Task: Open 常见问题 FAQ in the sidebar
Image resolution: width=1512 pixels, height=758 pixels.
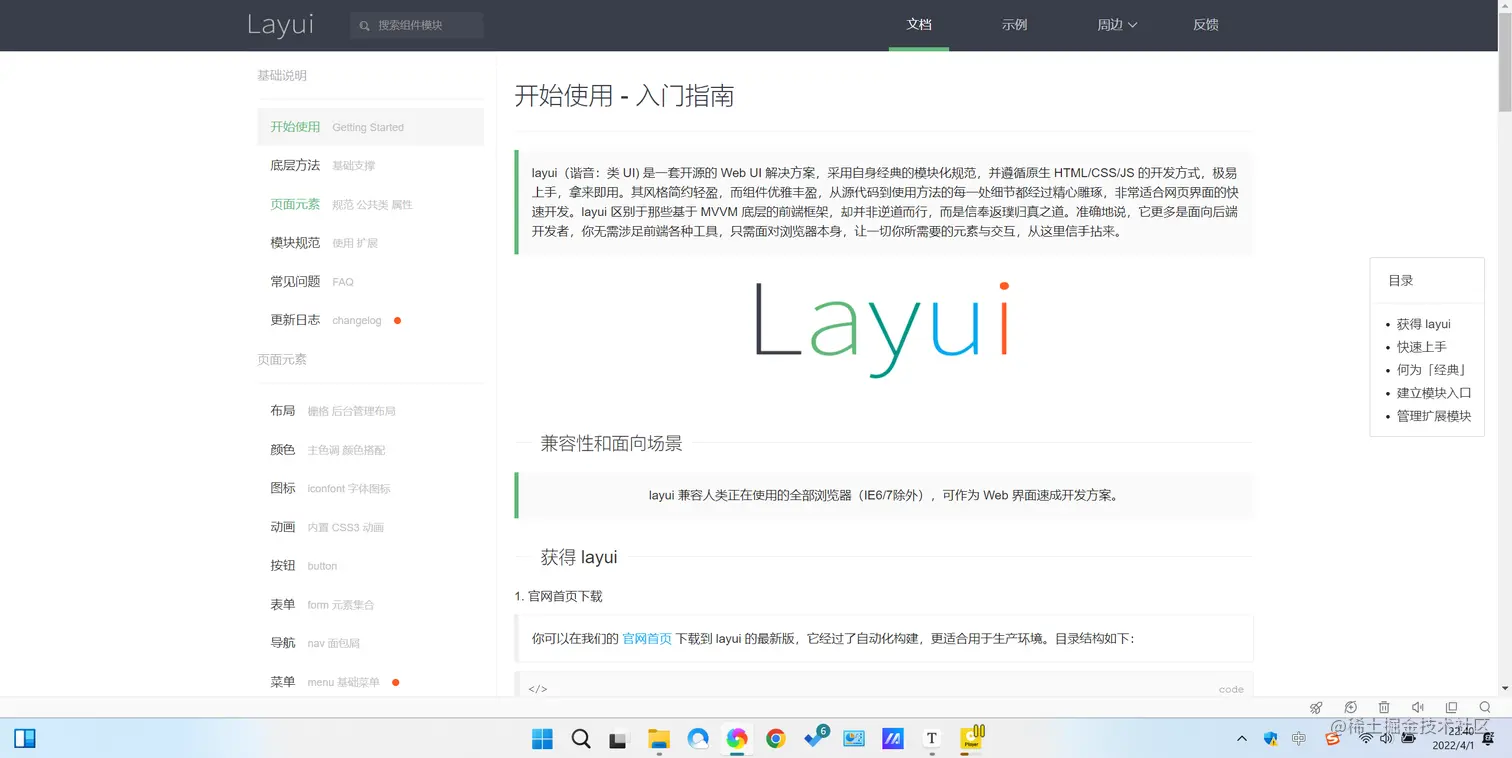Action: (x=370, y=282)
